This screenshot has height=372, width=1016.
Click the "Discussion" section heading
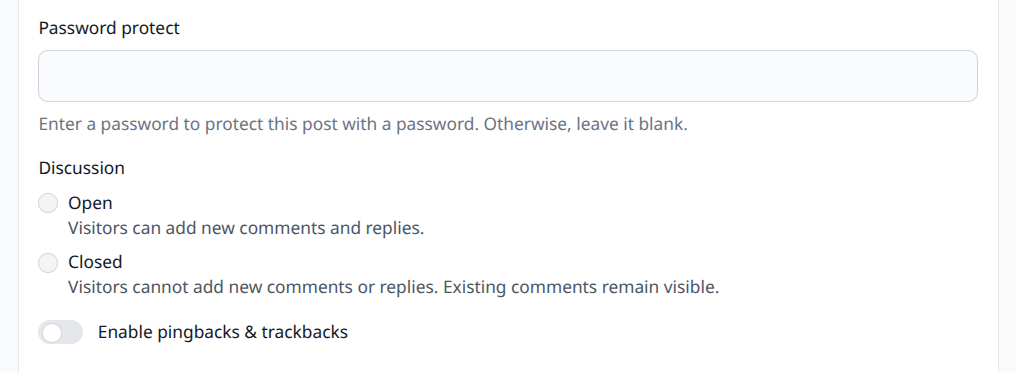(x=82, y=168)
